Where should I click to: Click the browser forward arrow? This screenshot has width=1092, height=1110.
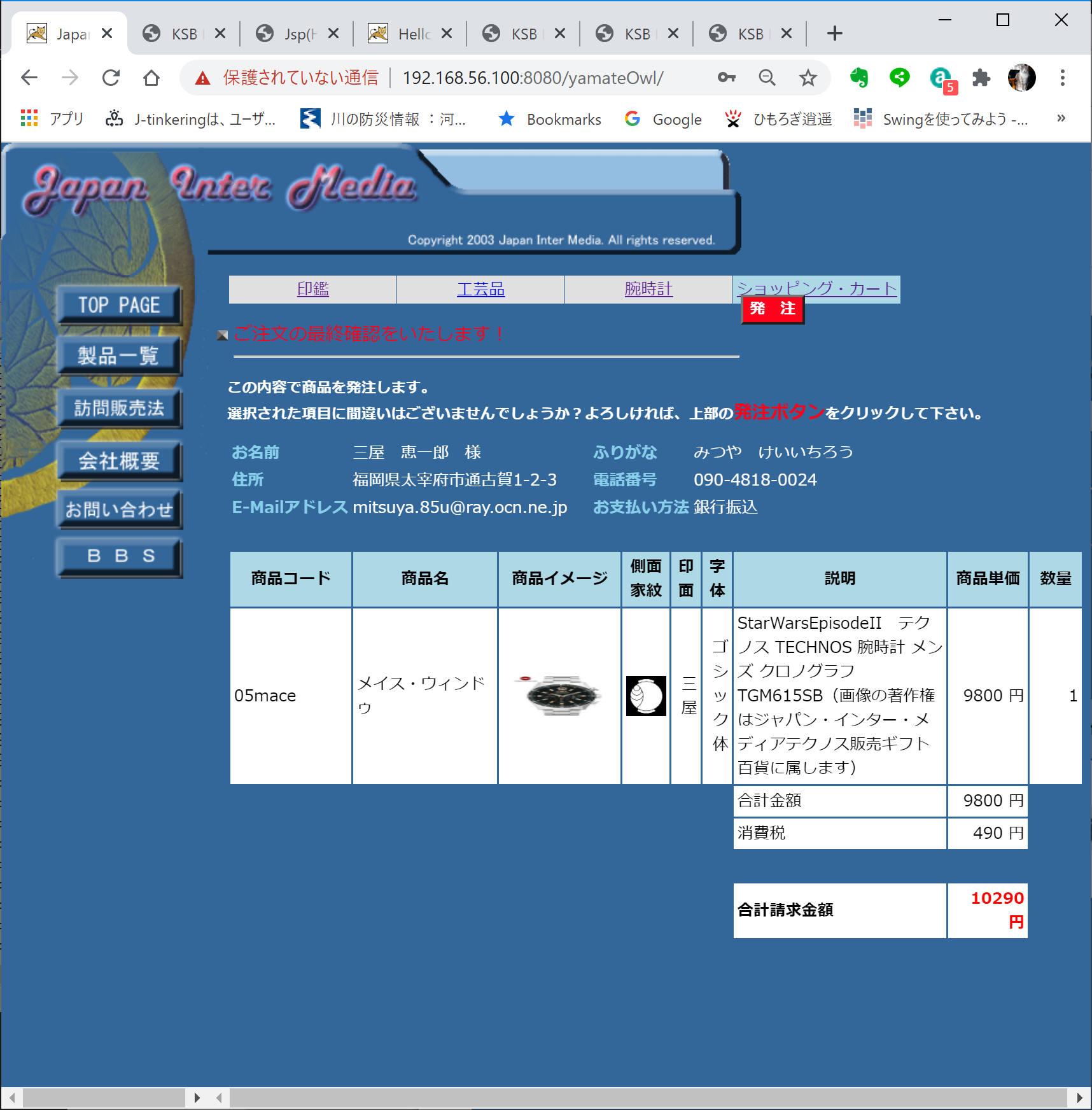click(70, 78)
